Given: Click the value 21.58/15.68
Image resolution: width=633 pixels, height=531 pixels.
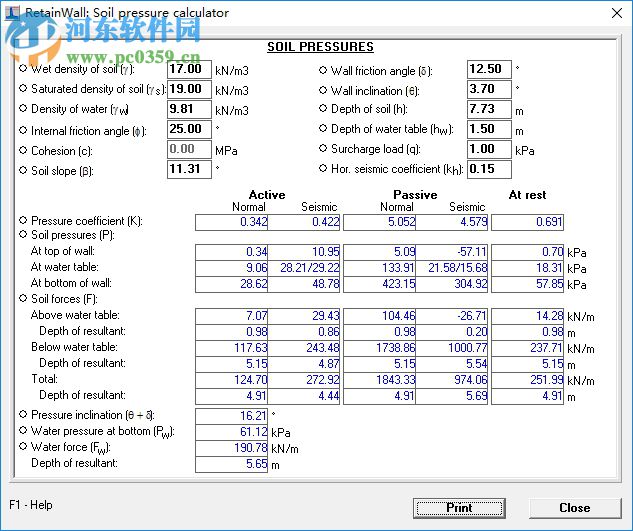Looking at the screenshot, I should coord(452,268).
